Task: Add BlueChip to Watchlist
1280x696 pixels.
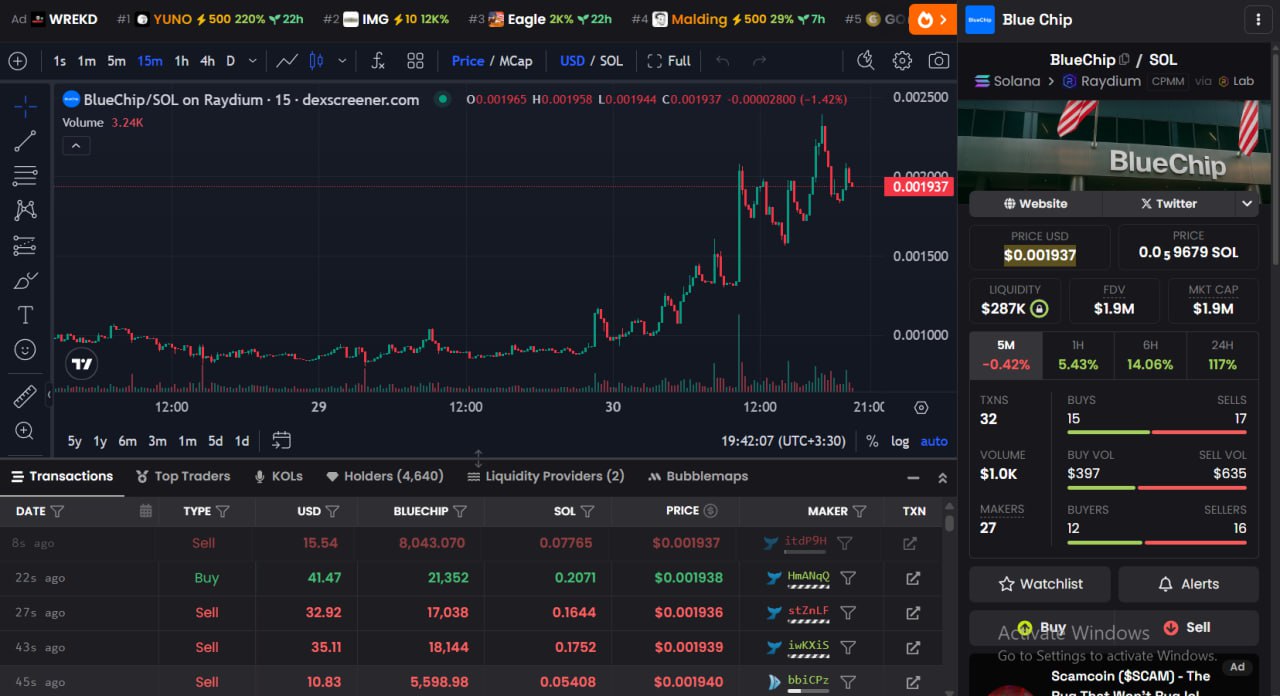Action: tap(1040, 584)
